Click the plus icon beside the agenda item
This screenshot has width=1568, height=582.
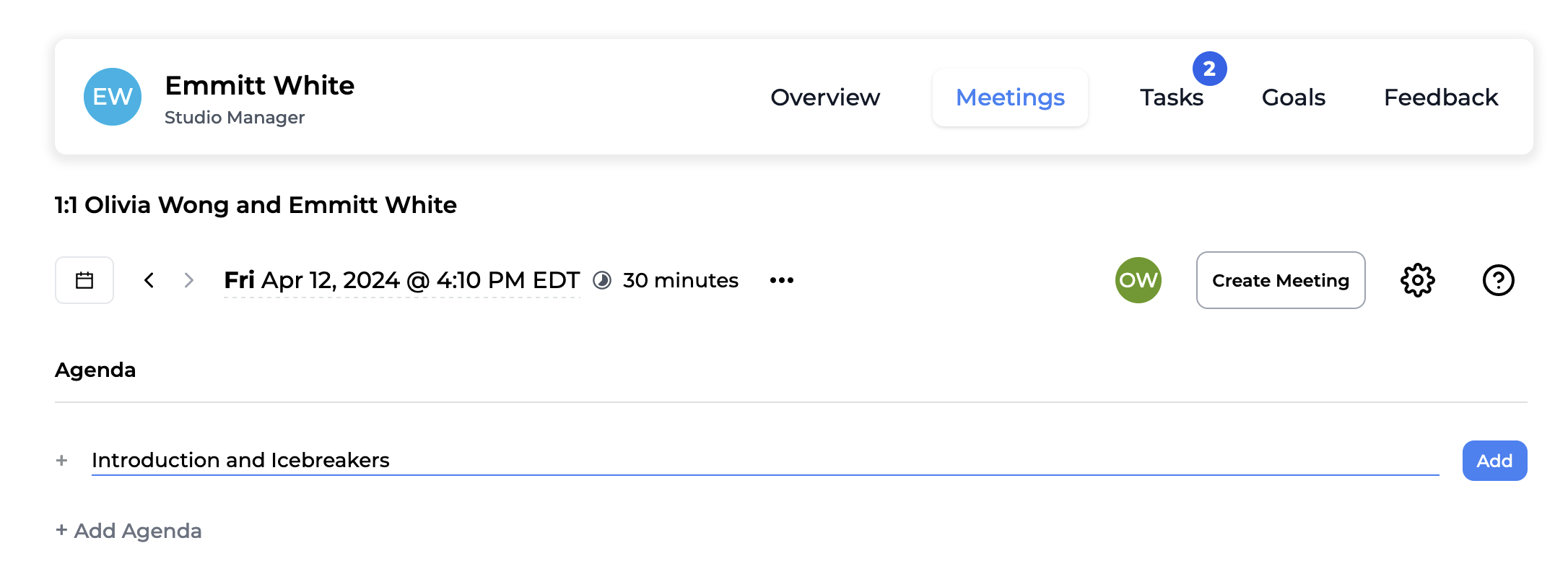[62, 461]
